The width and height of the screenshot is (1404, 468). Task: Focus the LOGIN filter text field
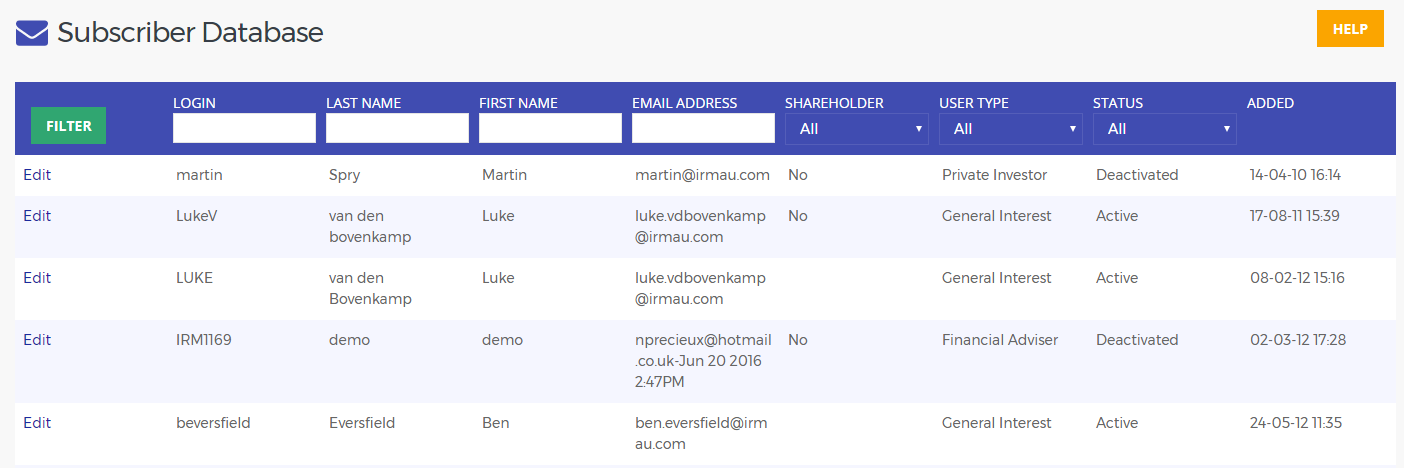pyautogui.click(x=244, y=128)
